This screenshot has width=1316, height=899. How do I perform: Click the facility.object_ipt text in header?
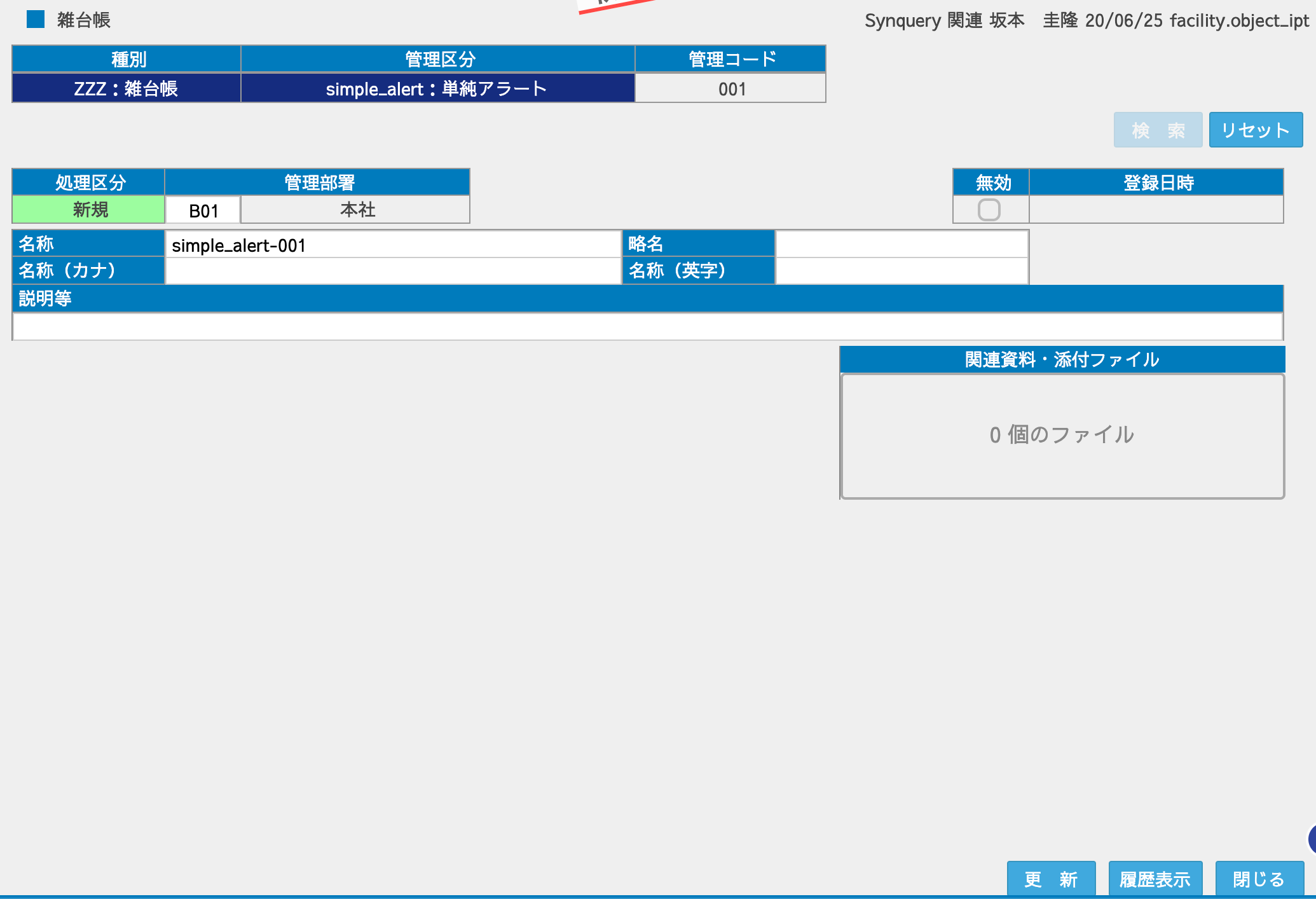click(x=1239, y=20)
